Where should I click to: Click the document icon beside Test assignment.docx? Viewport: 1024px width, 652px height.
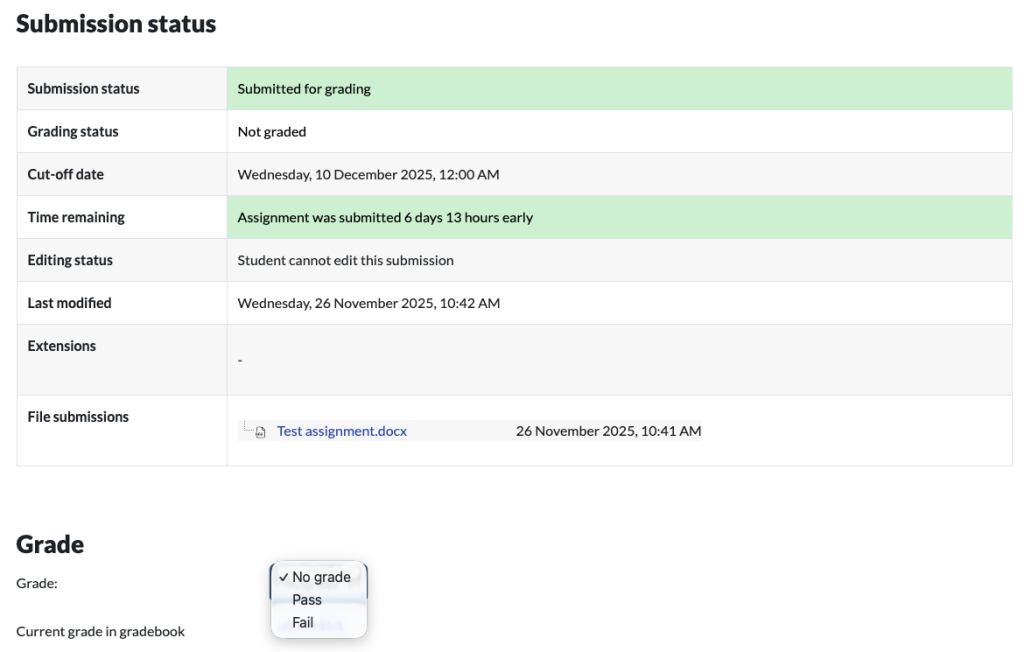(260, 432)
